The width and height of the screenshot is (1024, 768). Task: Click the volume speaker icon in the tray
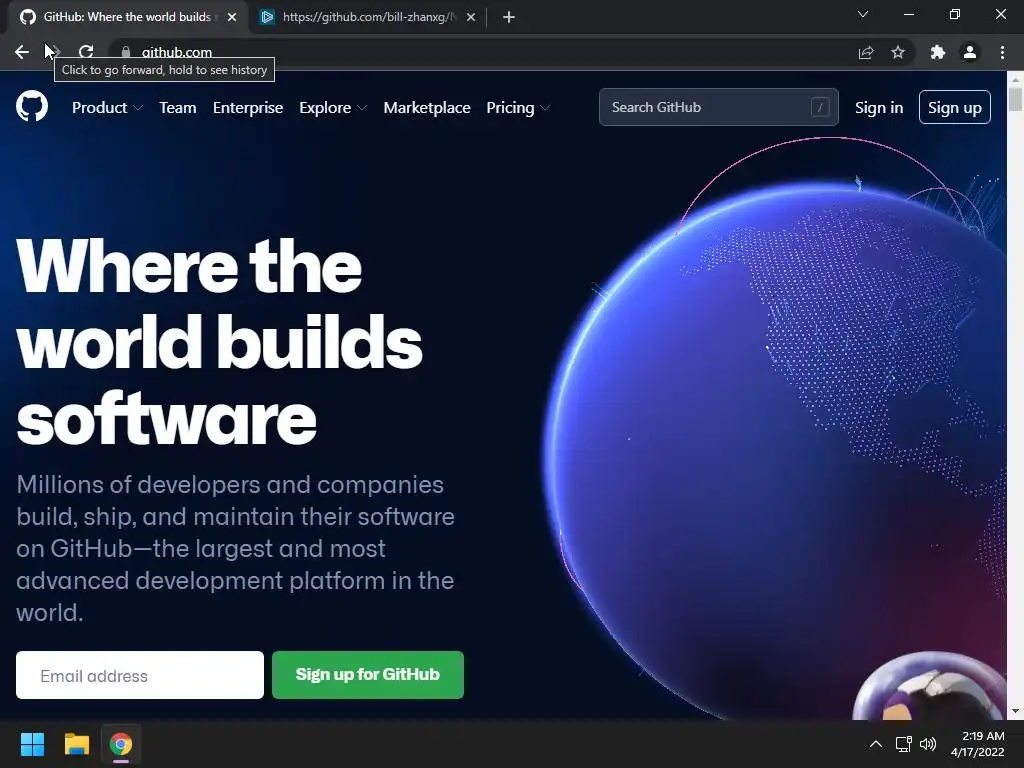click(927, 744)
